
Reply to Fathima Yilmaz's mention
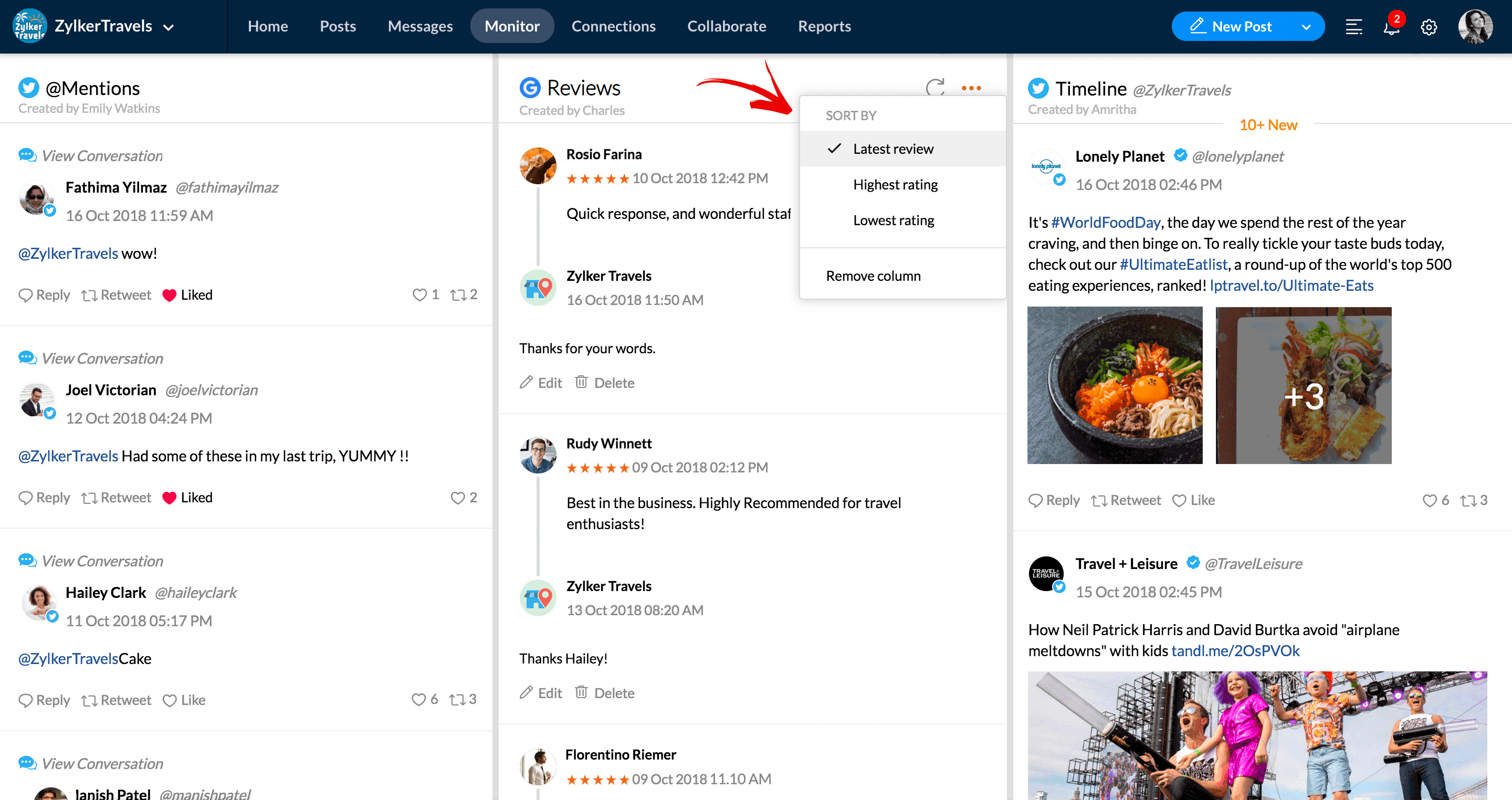point(44,294)
